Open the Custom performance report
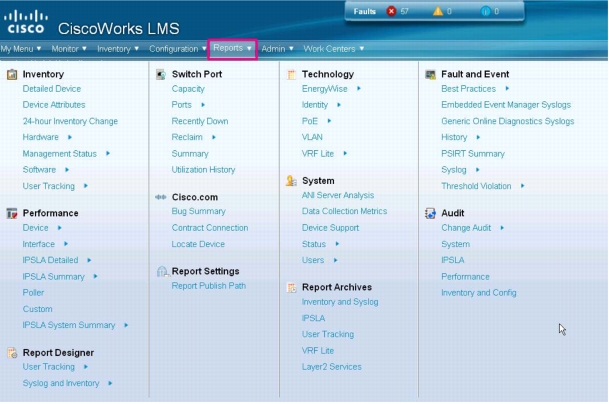The height and width of the screenshot is (404, 609). pyautogui.click(x=37, y=309)
